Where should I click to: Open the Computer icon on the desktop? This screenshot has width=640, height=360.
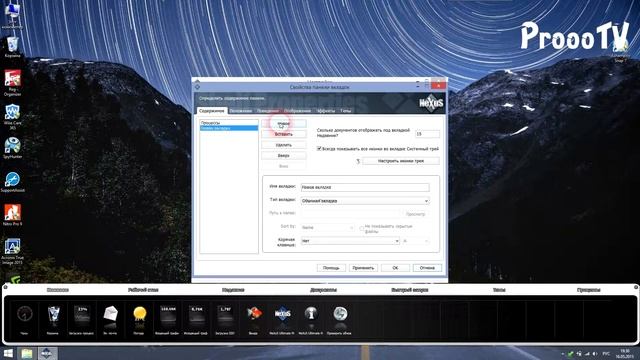tap(12, 16)
